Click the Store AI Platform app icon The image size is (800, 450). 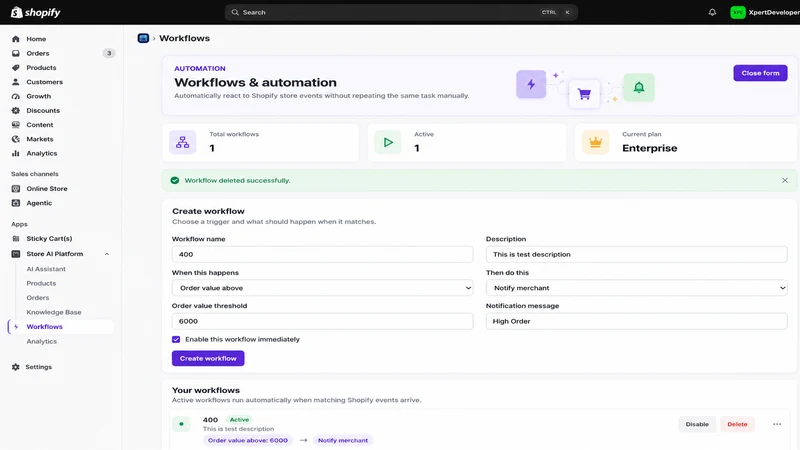pos(16,254)
